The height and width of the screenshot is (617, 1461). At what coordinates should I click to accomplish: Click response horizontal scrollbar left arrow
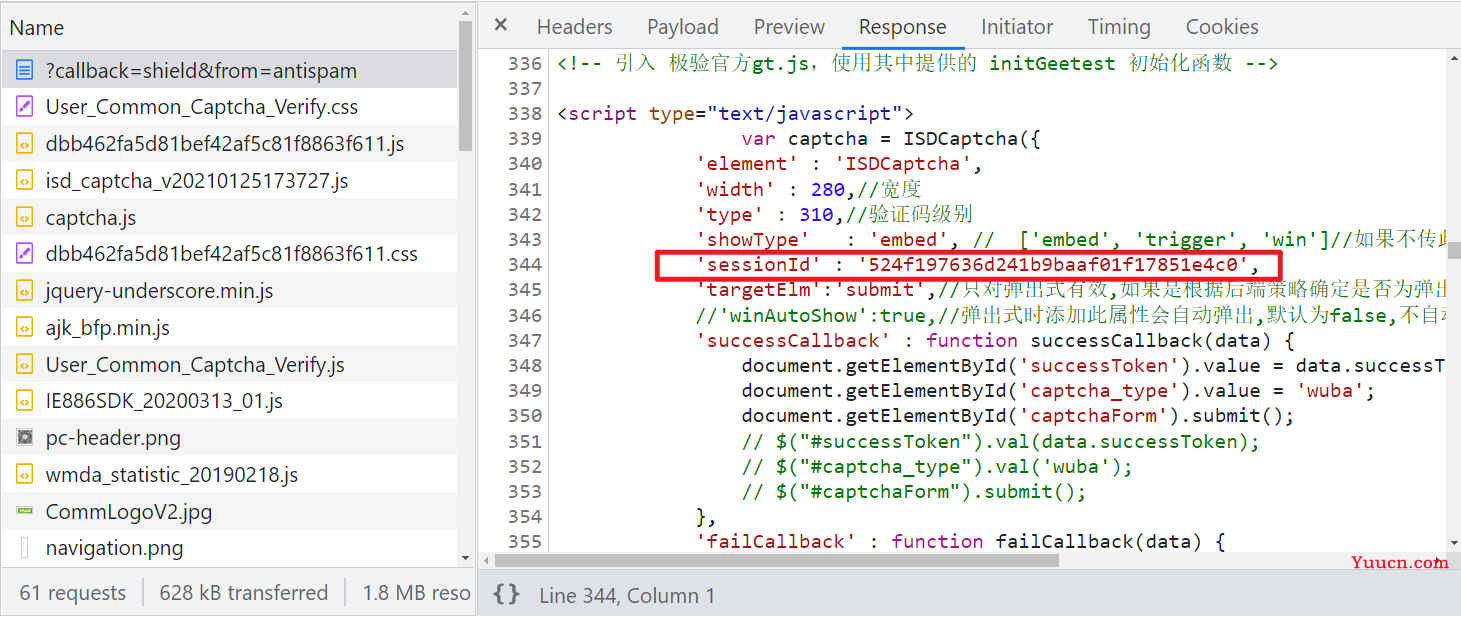pos(486,560)
